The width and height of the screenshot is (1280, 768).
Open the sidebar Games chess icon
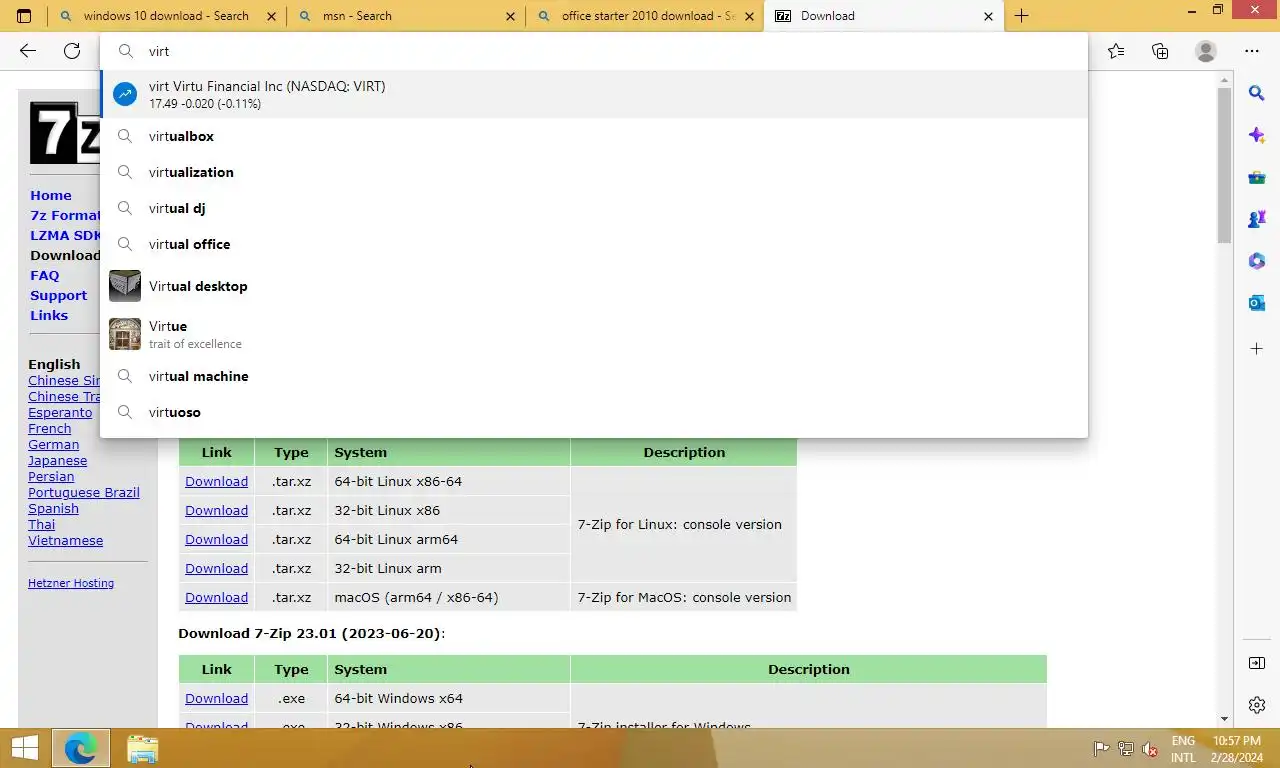click(x=1257, y=219)
